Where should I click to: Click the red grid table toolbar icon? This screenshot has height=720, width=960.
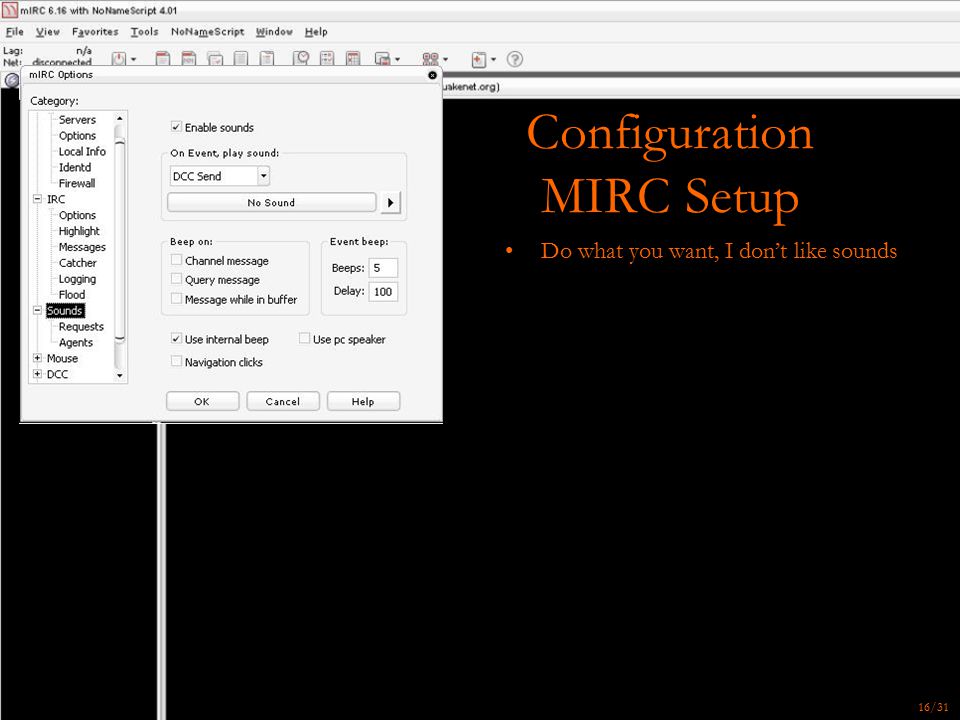[x=353, y=59]
